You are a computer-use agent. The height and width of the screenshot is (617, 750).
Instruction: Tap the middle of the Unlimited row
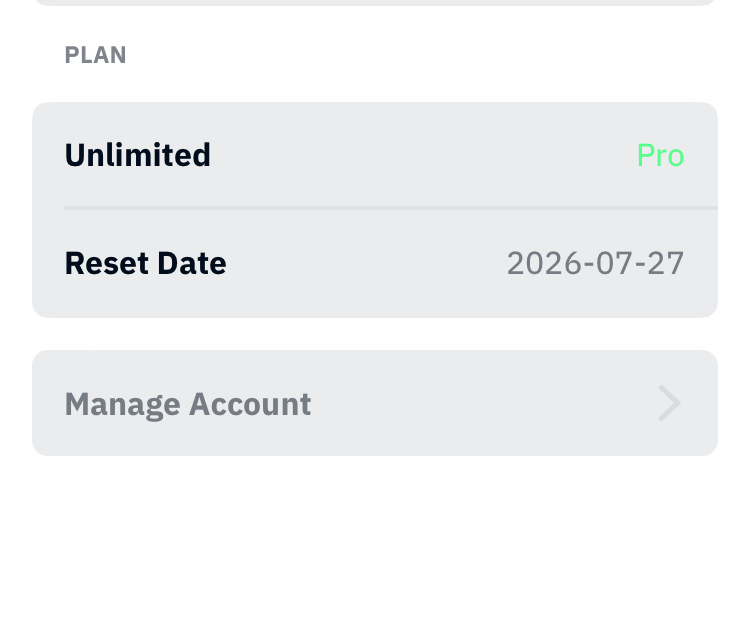point(400,155)
